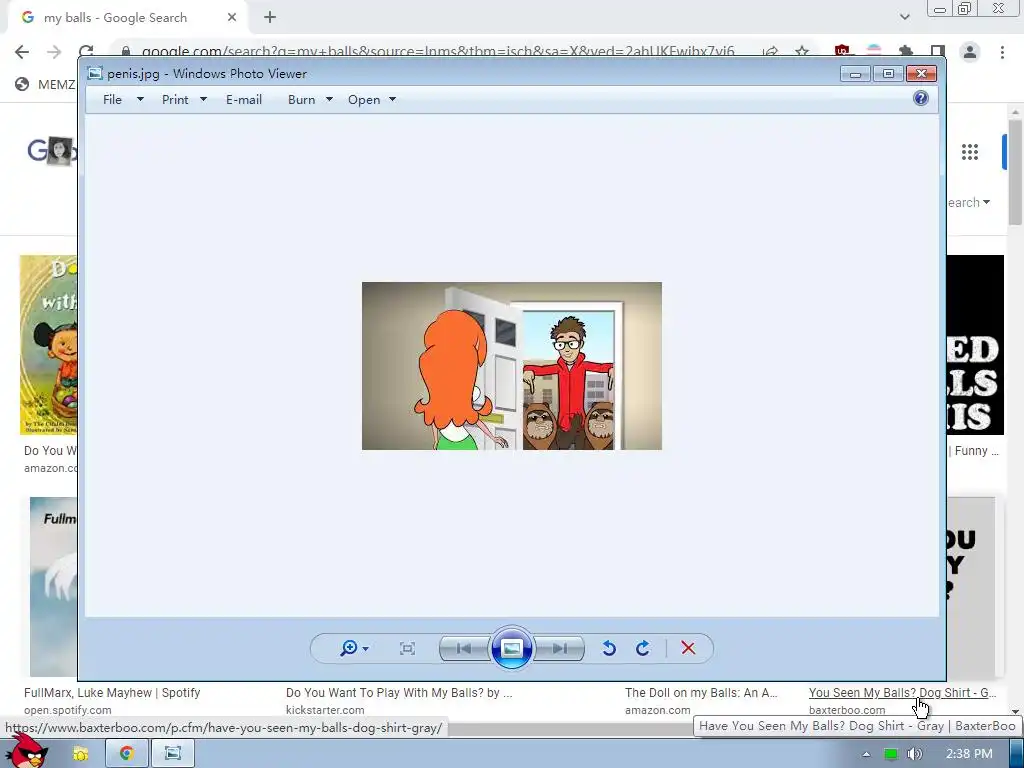Image resolution: width=1024 pixels, height=768 pixels.
Task: Rotate the photo clockwise
Action: 643,648
